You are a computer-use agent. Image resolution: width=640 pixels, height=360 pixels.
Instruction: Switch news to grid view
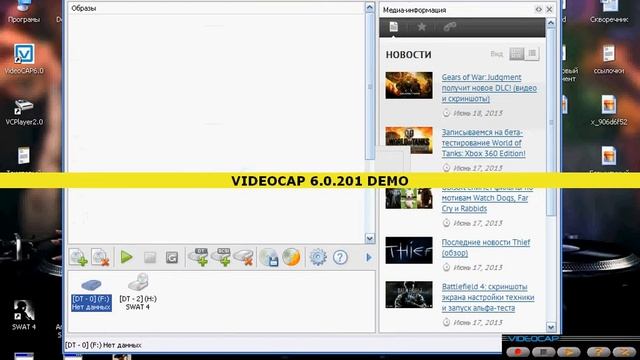[x=517, y=53]
